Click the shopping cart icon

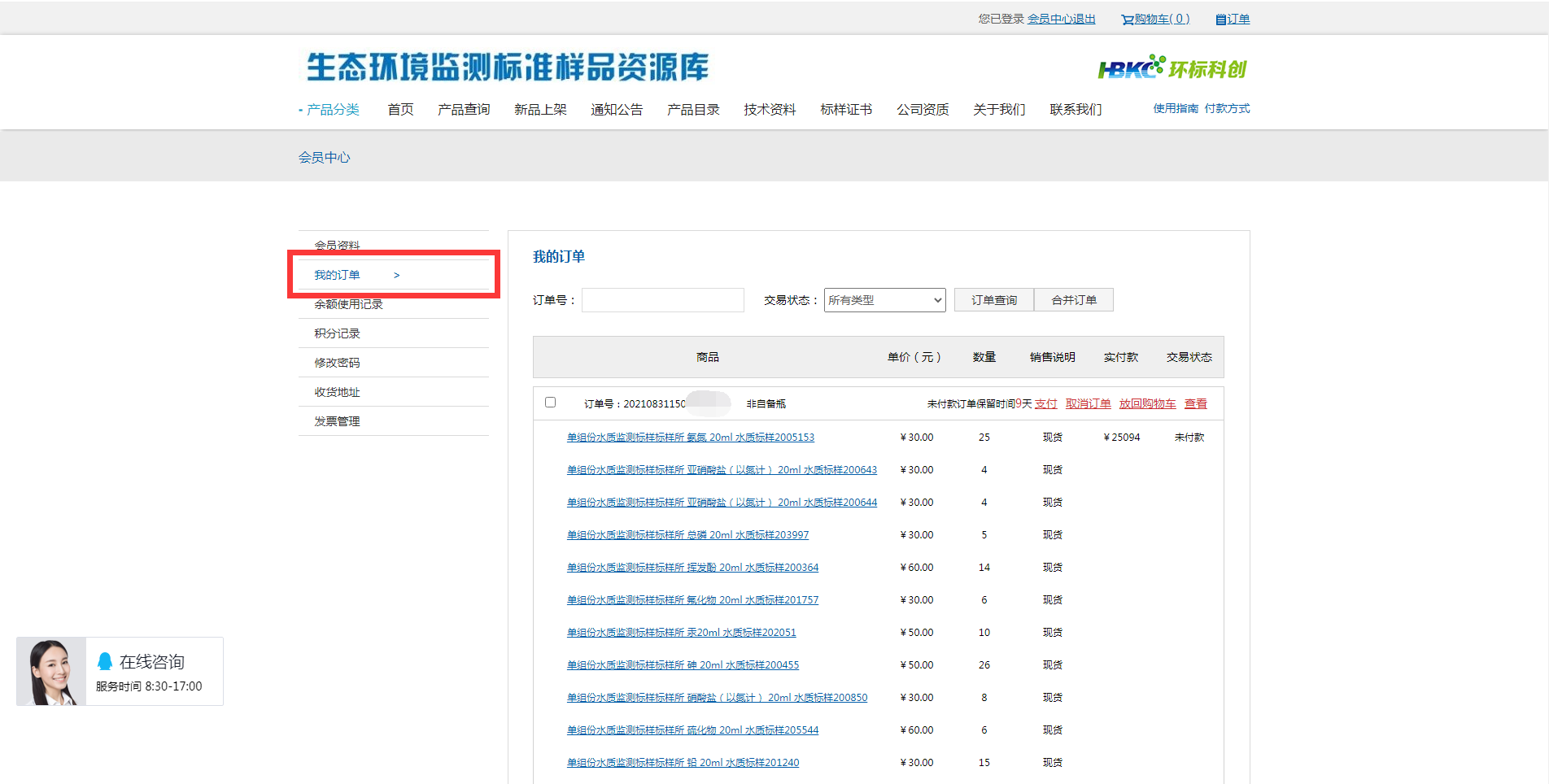(1127, 20)
